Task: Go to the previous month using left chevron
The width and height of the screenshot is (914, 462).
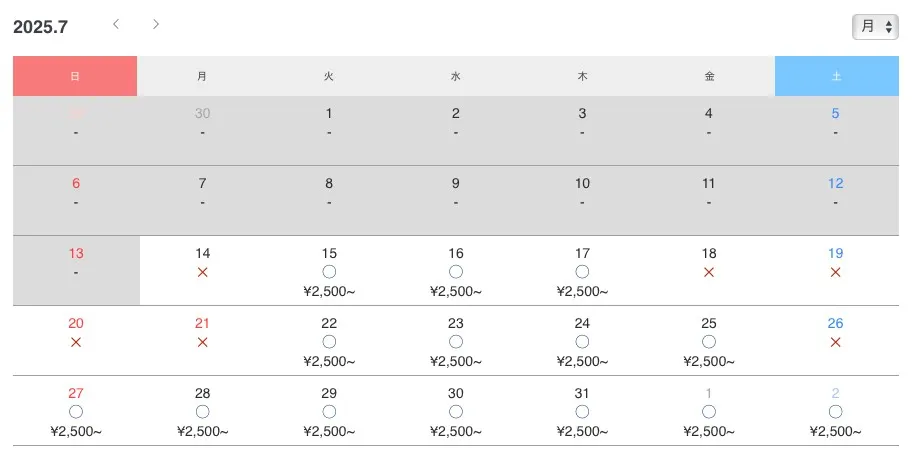Action: click(116, 24)
